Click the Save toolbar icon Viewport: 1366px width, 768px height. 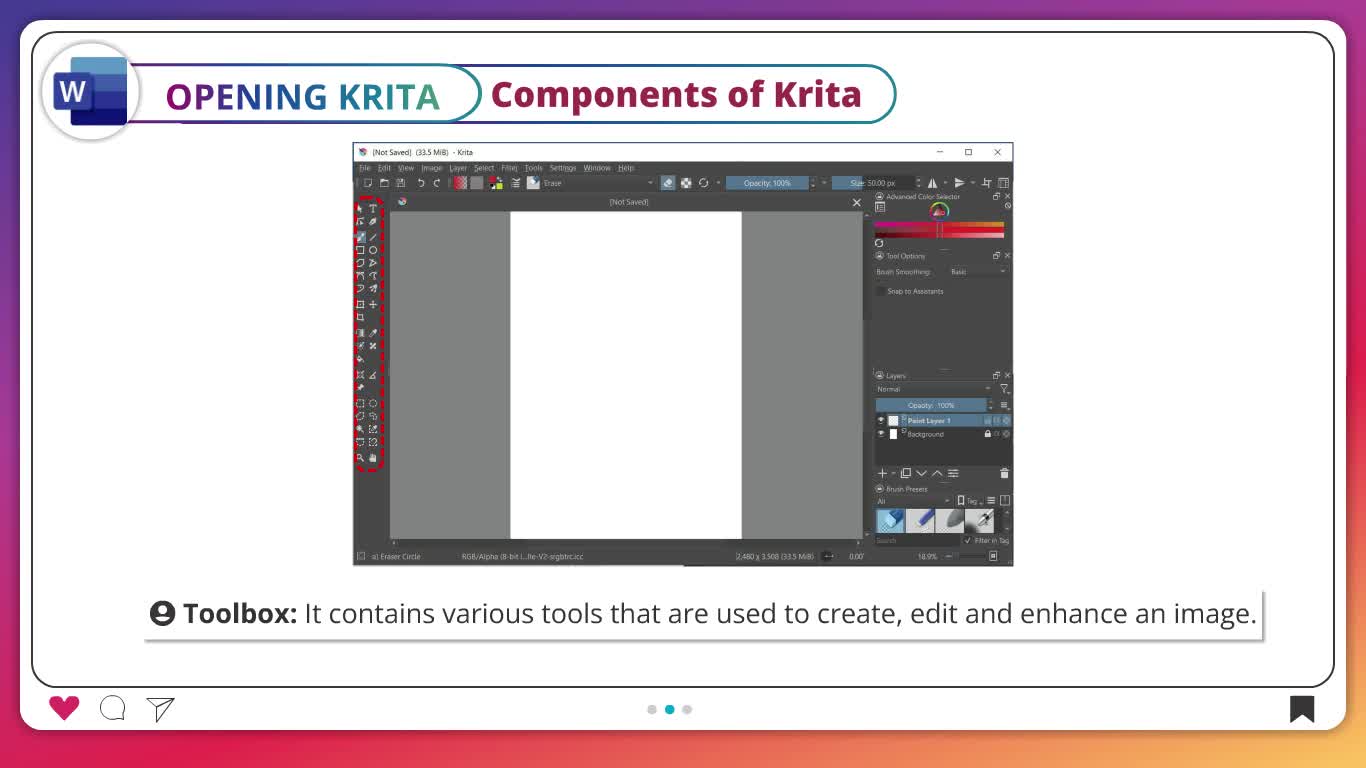tap(401, 183)
